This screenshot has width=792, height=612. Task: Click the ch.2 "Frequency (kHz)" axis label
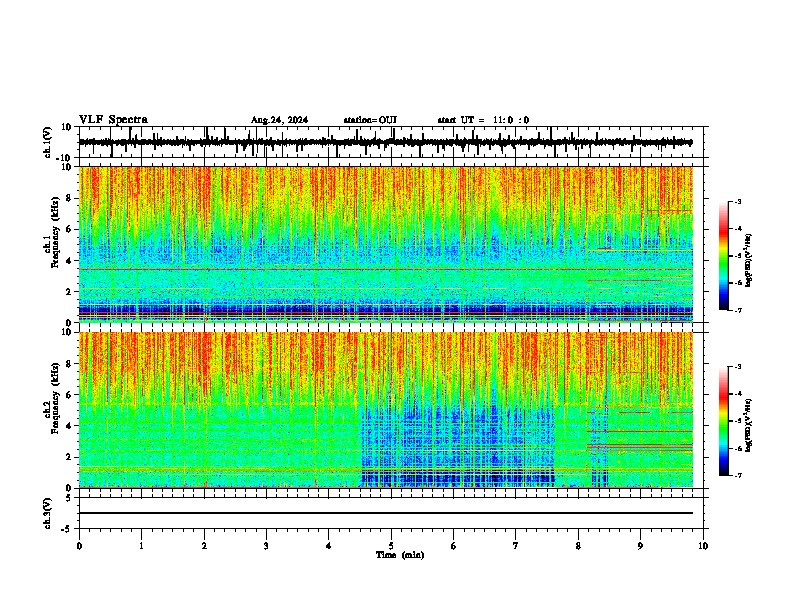click(x=55, y=398)
